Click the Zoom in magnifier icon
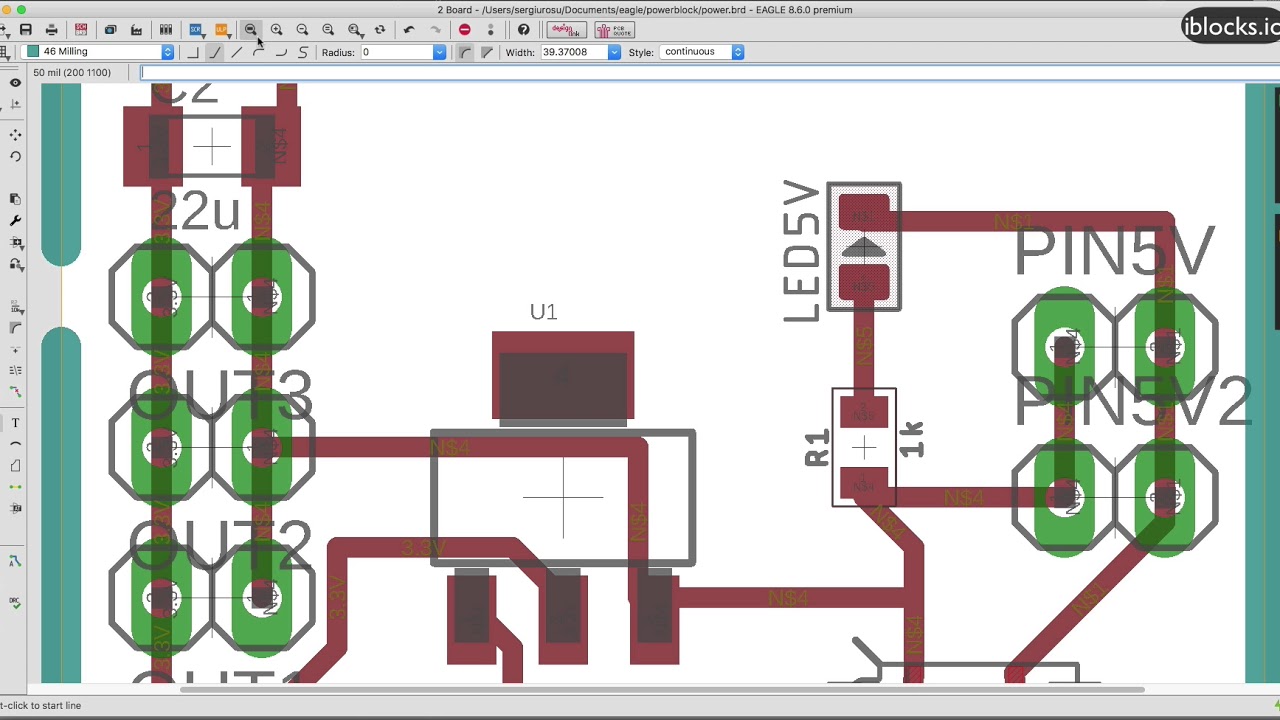 tap(276, 30)
